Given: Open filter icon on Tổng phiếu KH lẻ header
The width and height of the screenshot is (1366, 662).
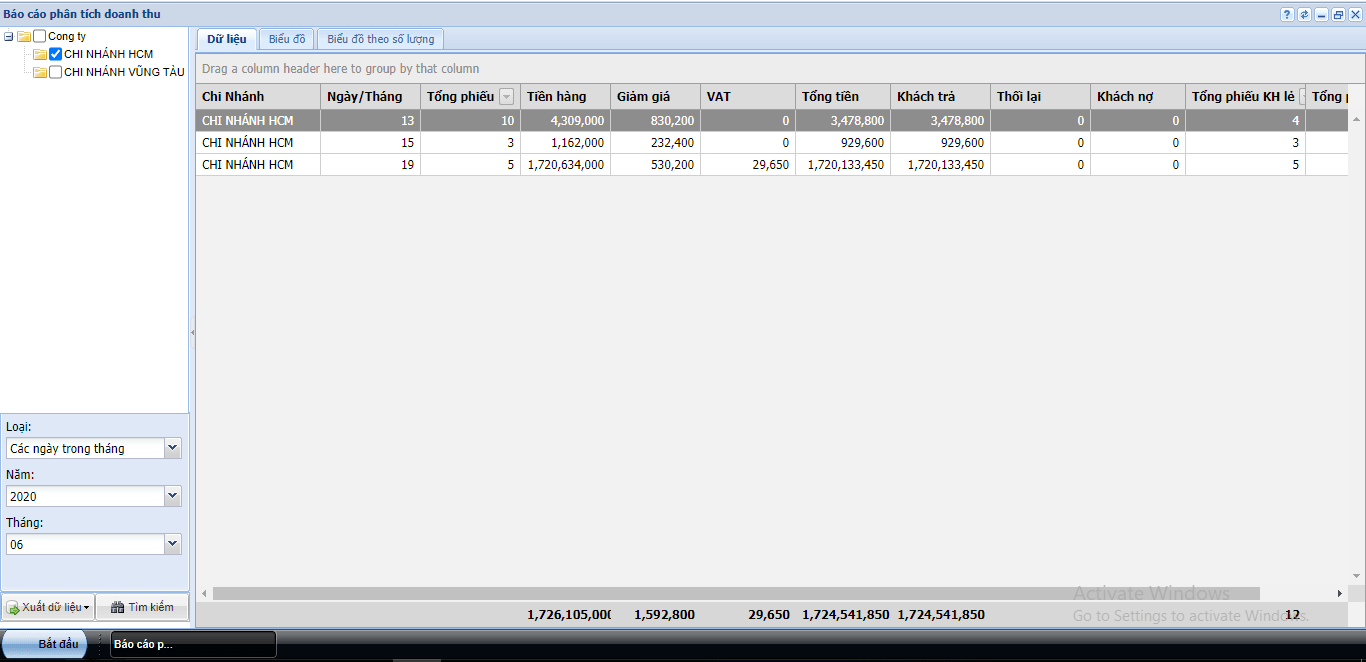Looking at the screenshot, I should (x=1302, y=97).
